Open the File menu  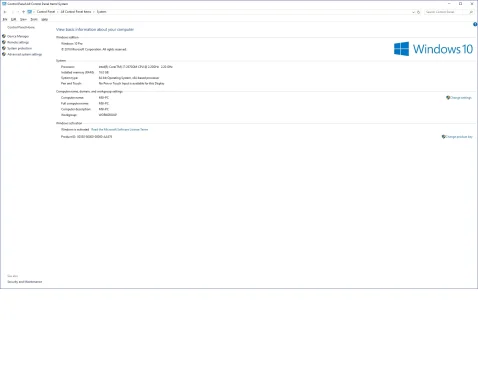click(x=5, y=19)
